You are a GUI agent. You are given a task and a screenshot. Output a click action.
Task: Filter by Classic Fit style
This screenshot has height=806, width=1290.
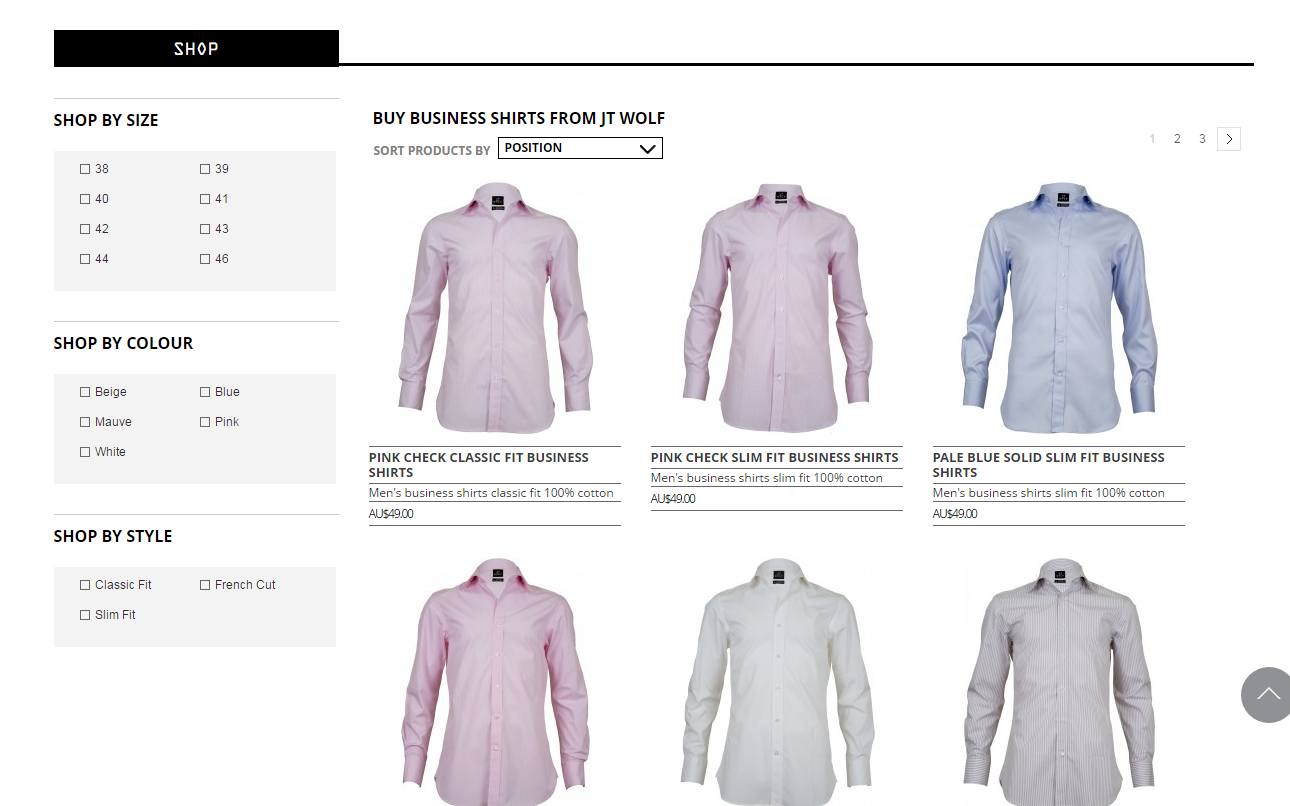[x=85, y=585]
